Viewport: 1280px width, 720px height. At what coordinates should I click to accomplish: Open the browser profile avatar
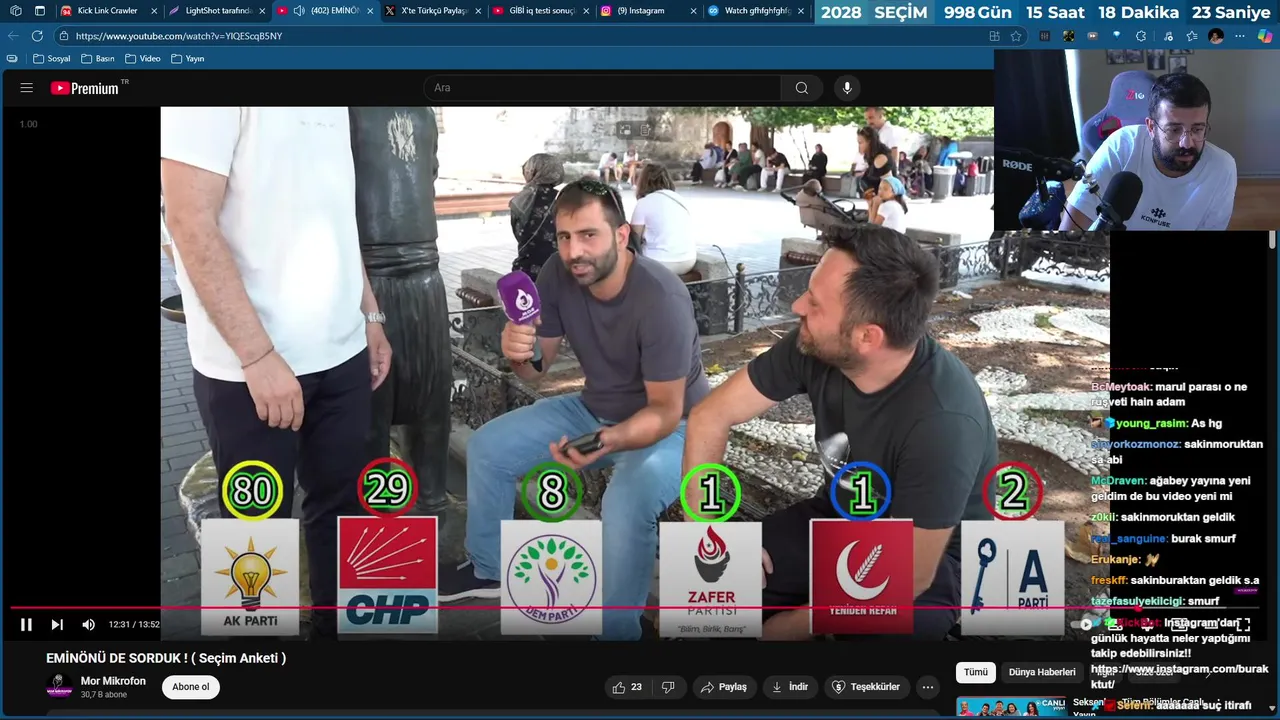[x=1216, y=36]
